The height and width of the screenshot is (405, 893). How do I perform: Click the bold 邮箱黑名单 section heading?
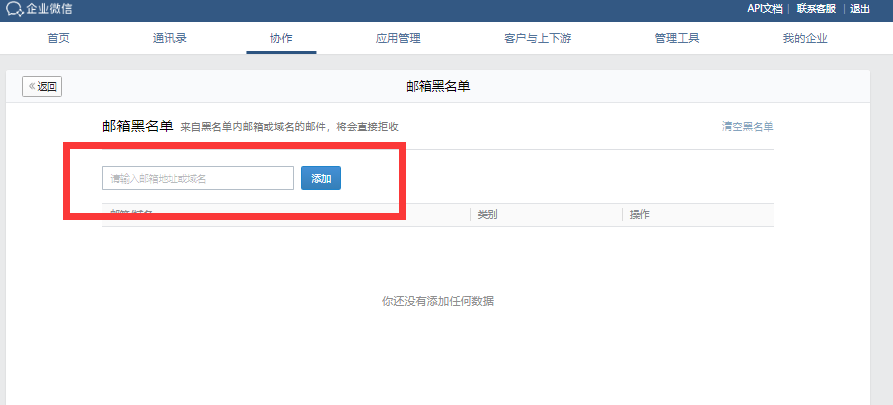coord(137,126)
